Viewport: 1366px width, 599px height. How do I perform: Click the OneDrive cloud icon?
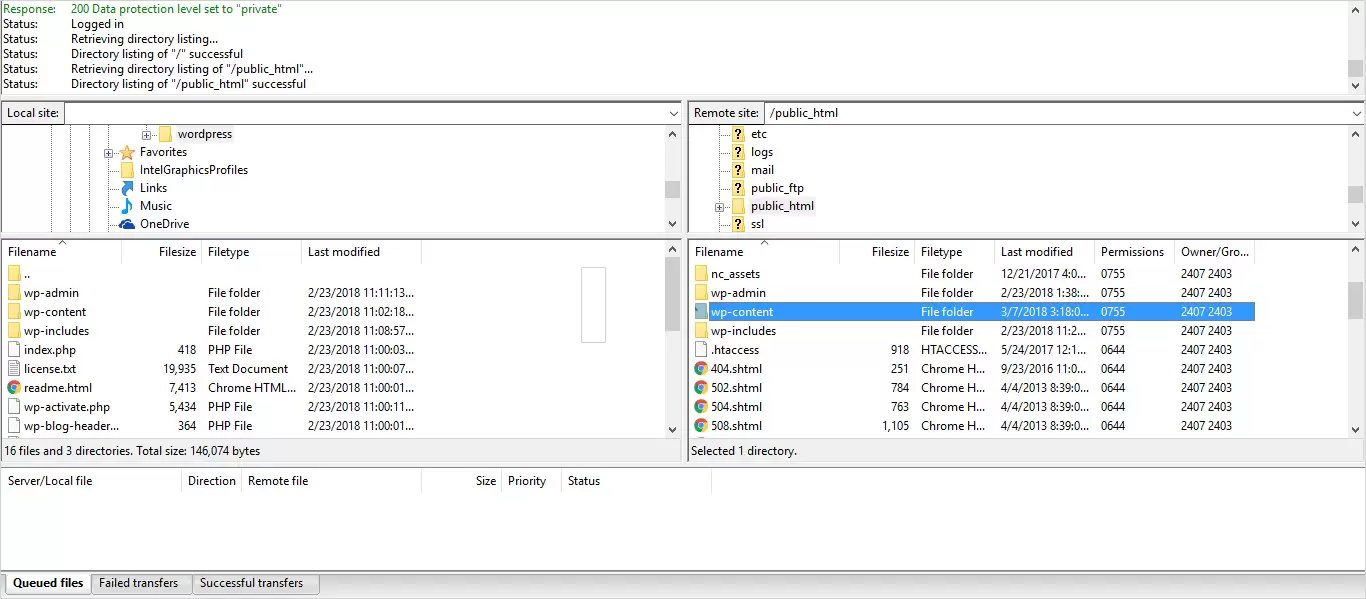click(127, 224)
